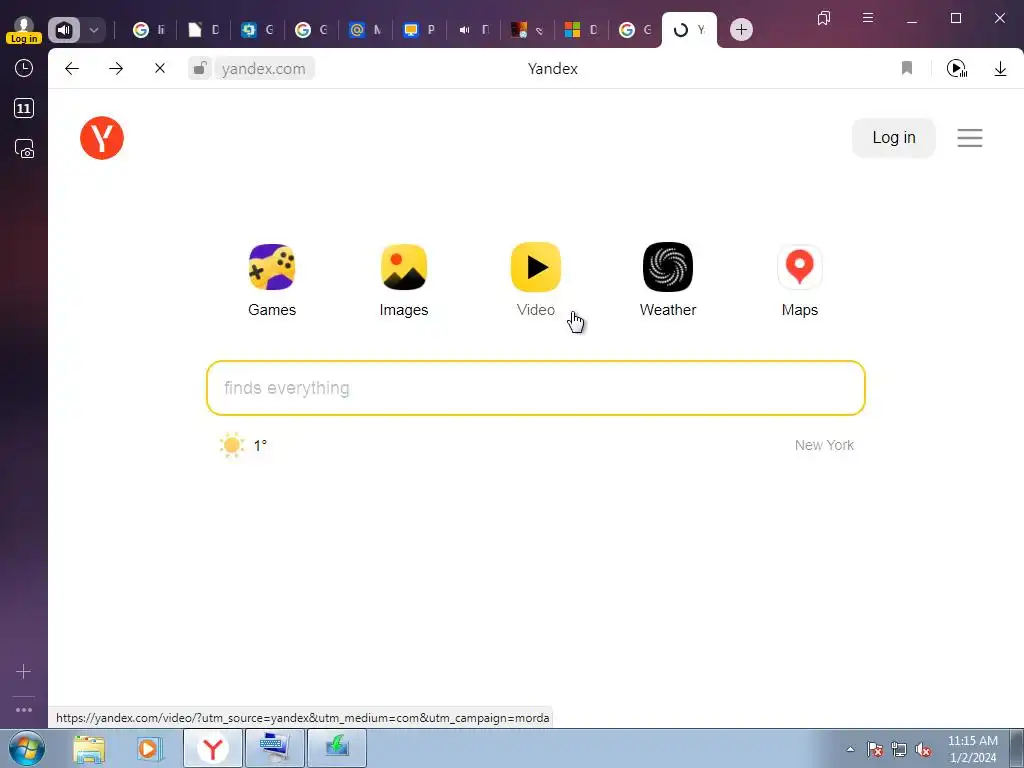Switch to the tab with monitor icon
Viewport: 1024px width, 768px height.
(419, 30)
